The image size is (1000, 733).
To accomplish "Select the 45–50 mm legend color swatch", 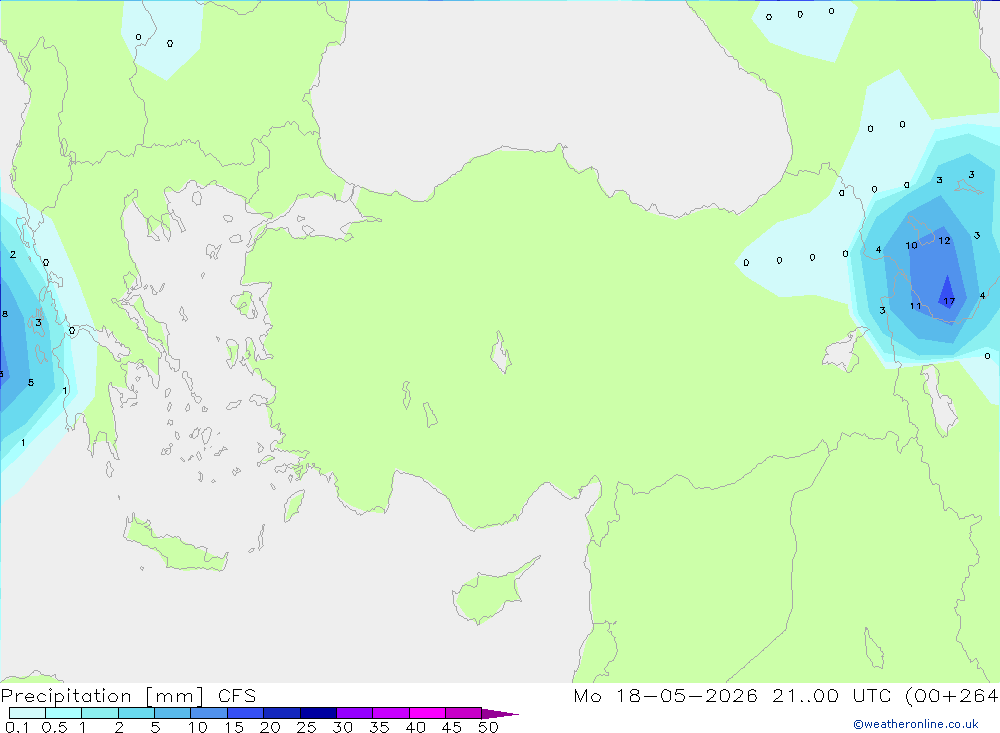I will pyautogui.click(x=463, y=713).
